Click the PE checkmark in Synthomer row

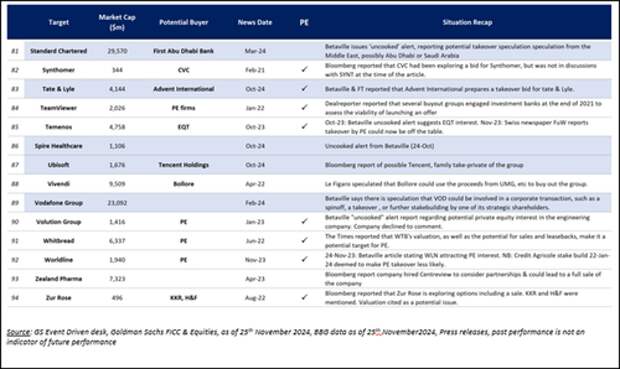(x=304, y=69)
